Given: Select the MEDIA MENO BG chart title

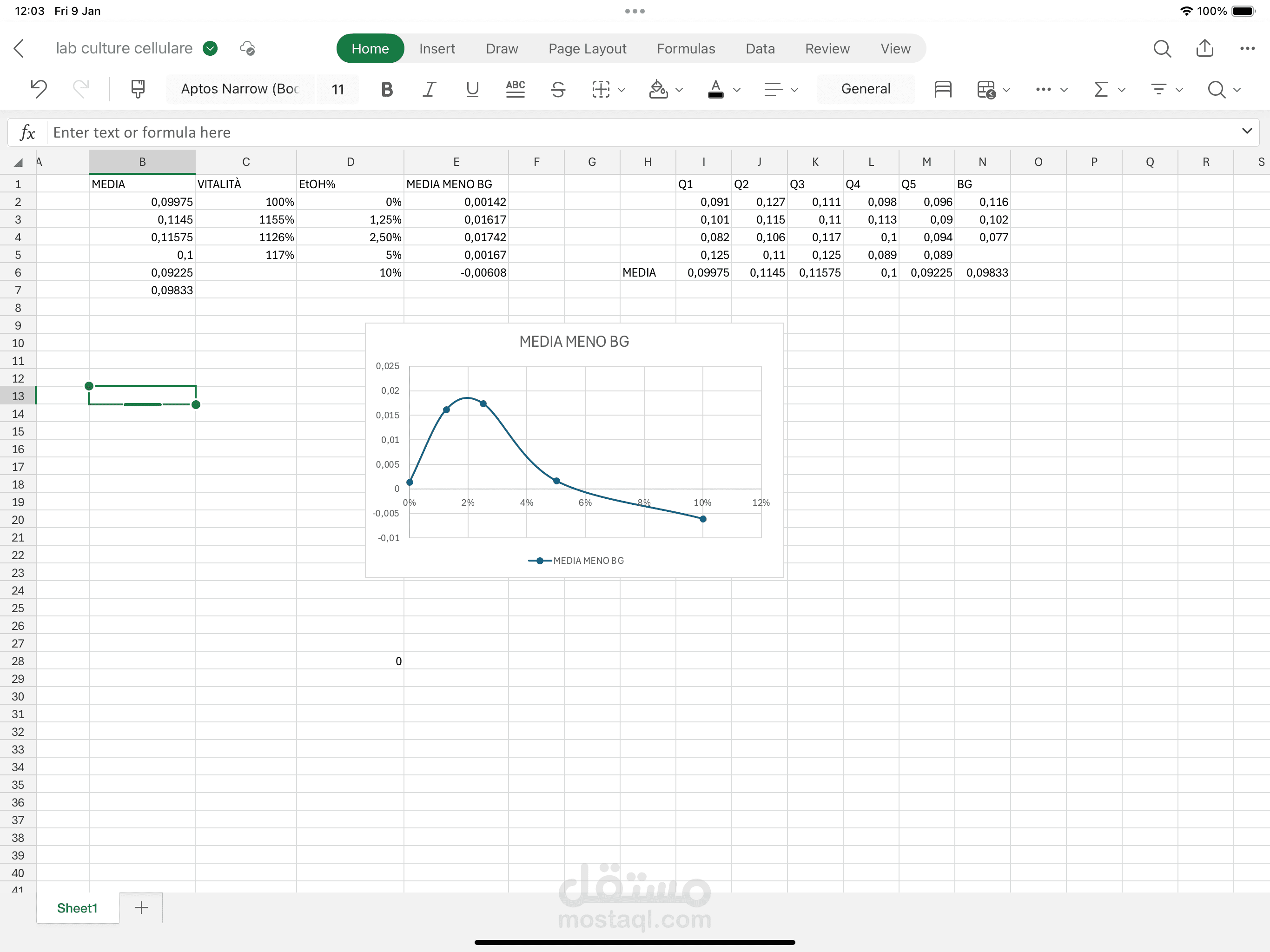Looking at the screenshot, I should (x=574, y=342).
